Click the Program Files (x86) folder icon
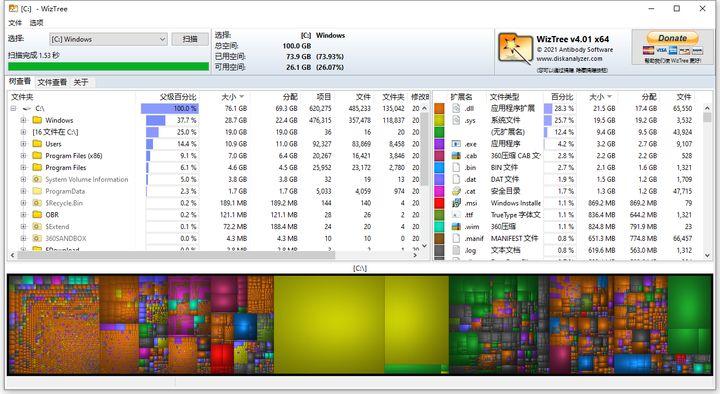 37,156
